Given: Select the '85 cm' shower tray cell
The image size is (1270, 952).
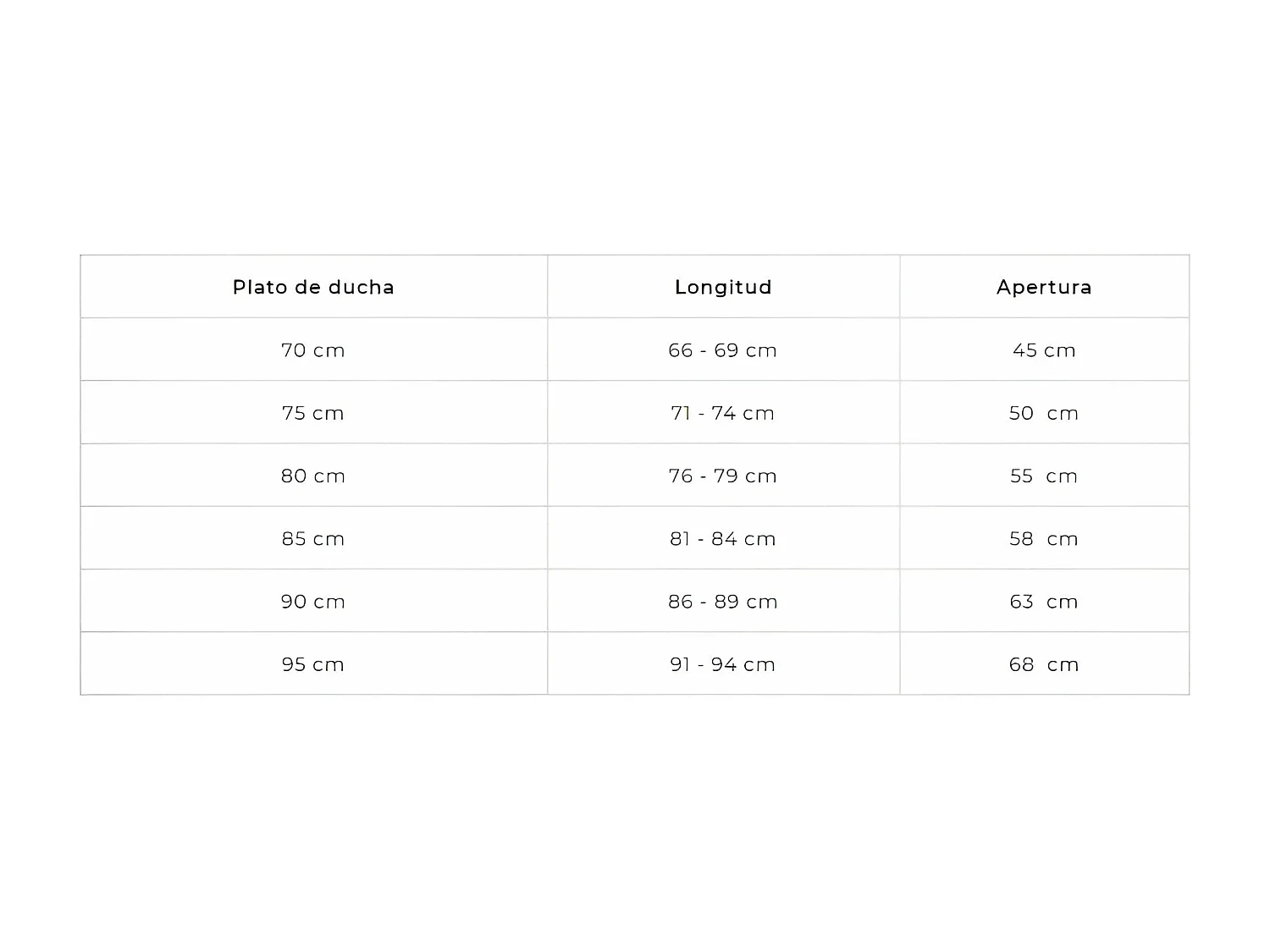Looking at the screenshot, I should [x=313, y=539].
